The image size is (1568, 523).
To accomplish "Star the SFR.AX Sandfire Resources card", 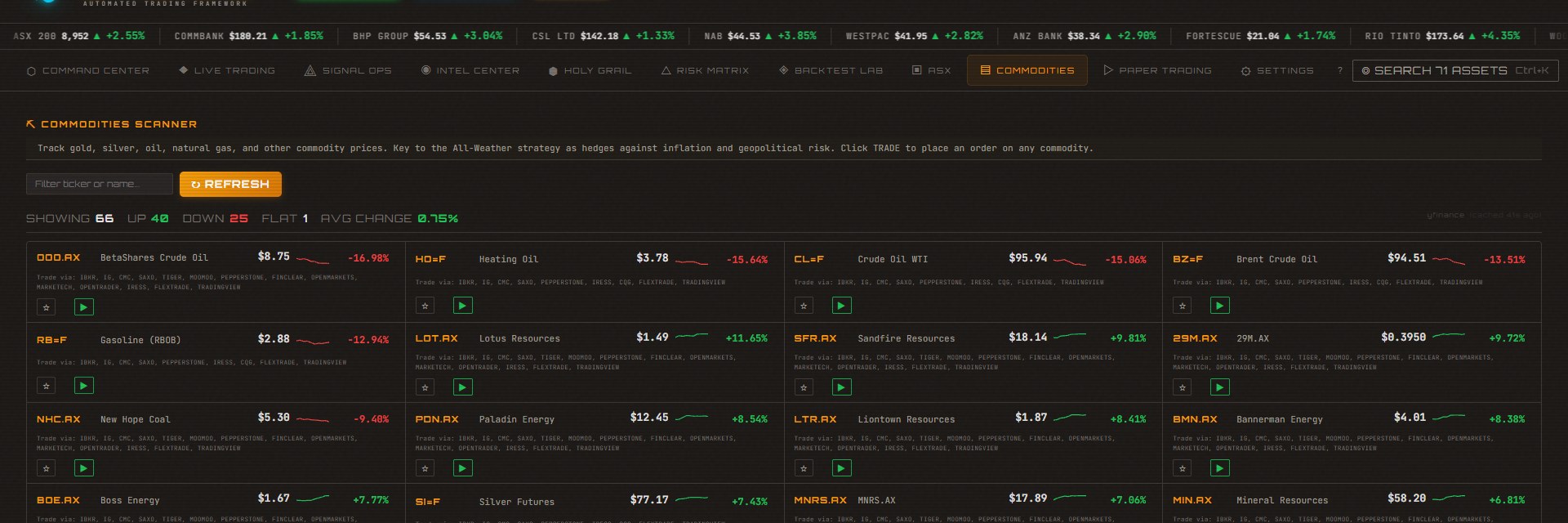I will 804,387.
